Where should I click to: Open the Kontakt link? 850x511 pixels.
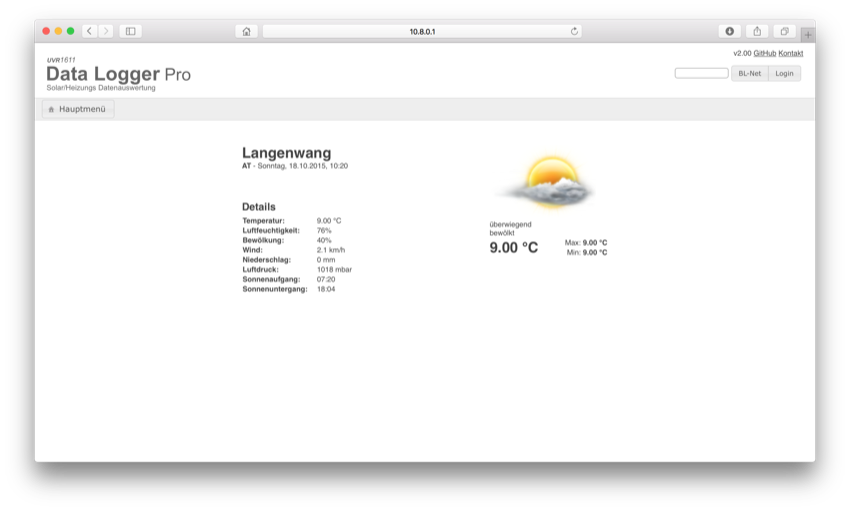point(791,53)
